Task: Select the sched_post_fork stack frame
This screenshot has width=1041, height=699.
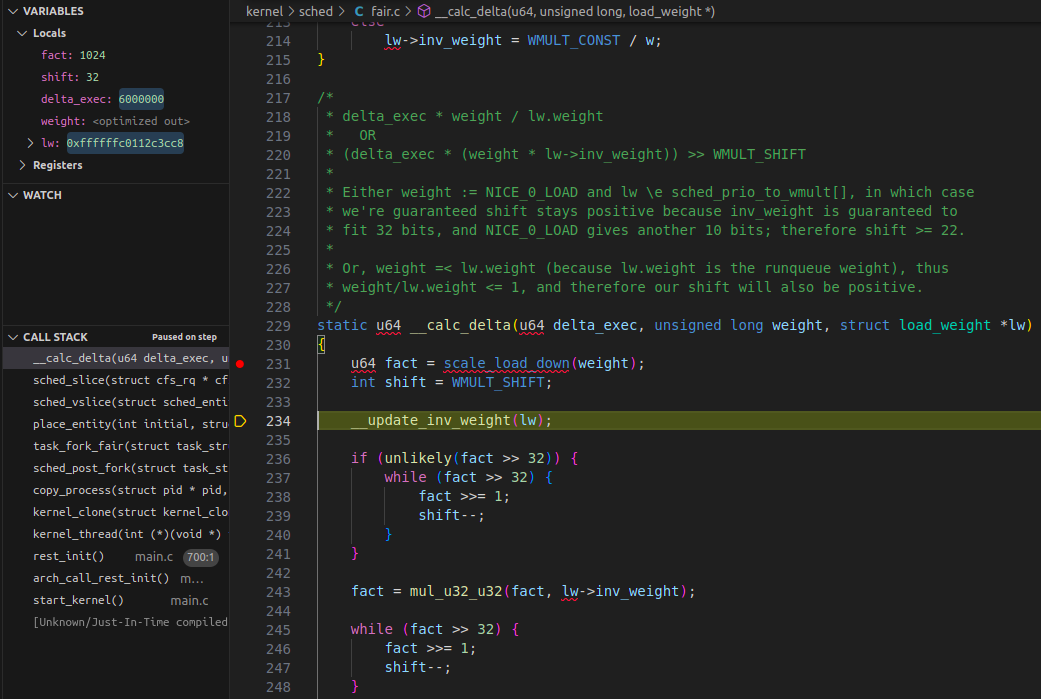Action: pyautogui.click(x=116, y=468)
